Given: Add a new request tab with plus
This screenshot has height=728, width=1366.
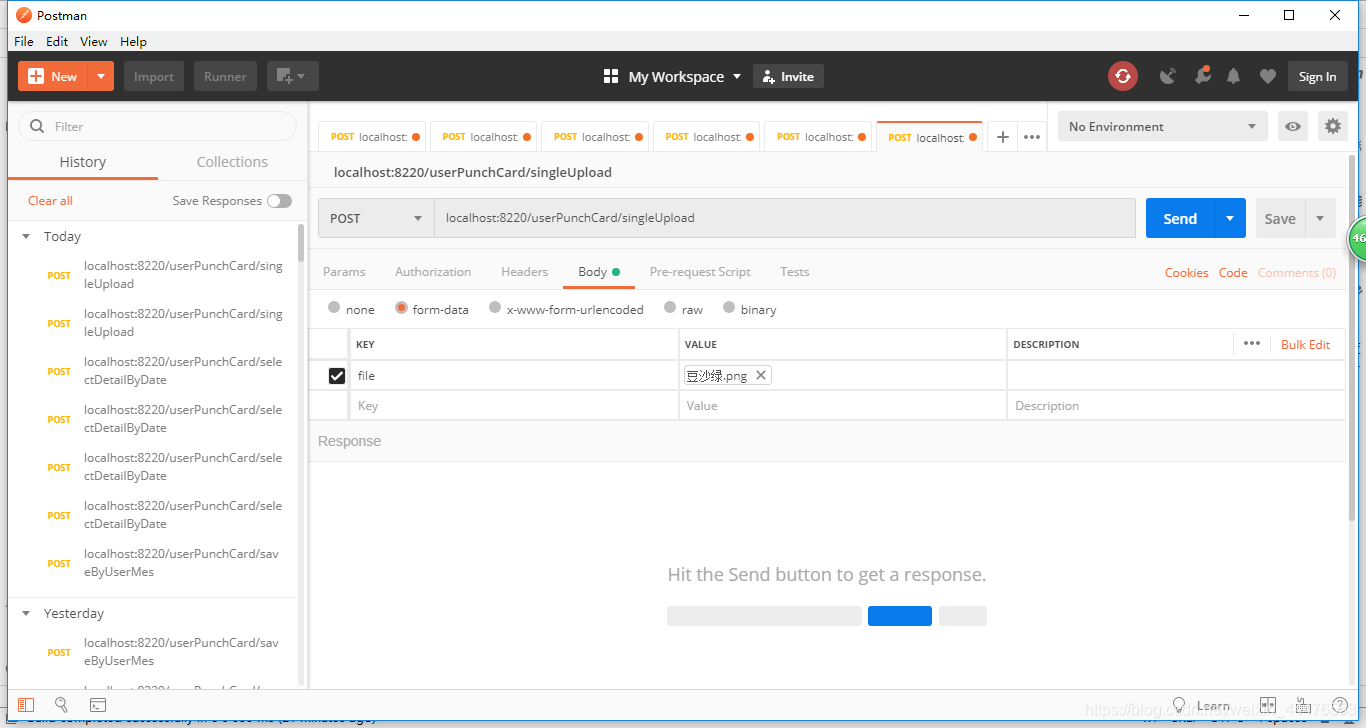Looking at the screenshot, I should click(1003, 137).
